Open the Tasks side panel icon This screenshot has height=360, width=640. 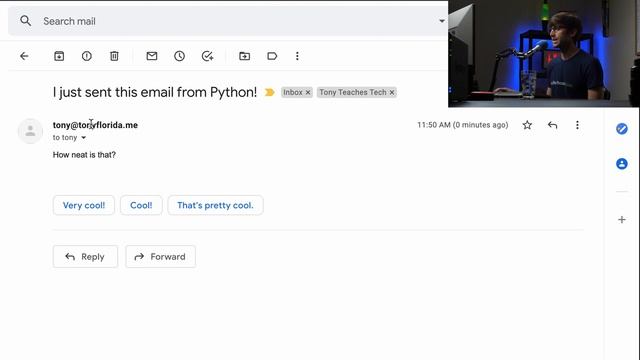(622, 129)
